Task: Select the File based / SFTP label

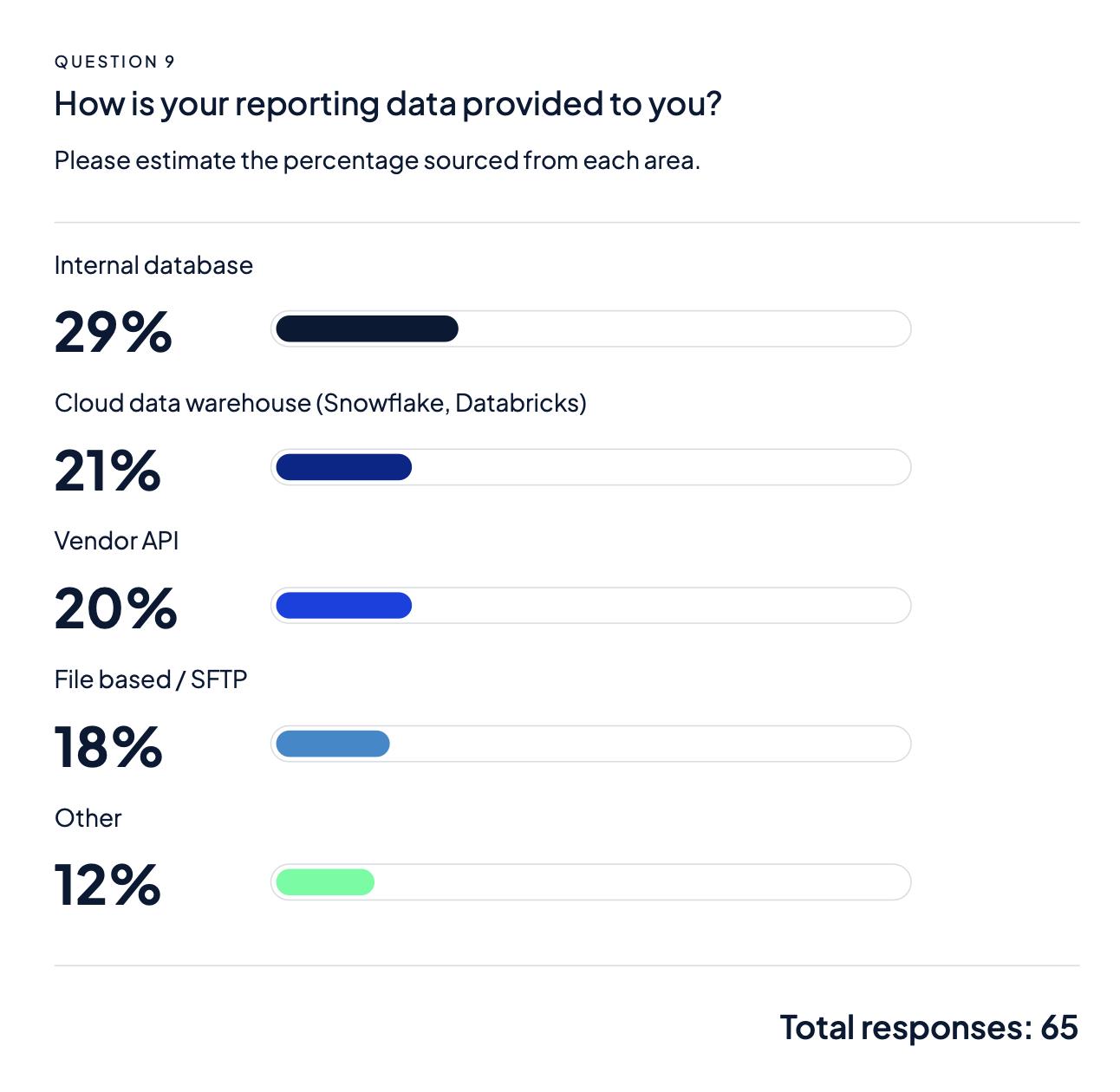Action: click(150, 679)
